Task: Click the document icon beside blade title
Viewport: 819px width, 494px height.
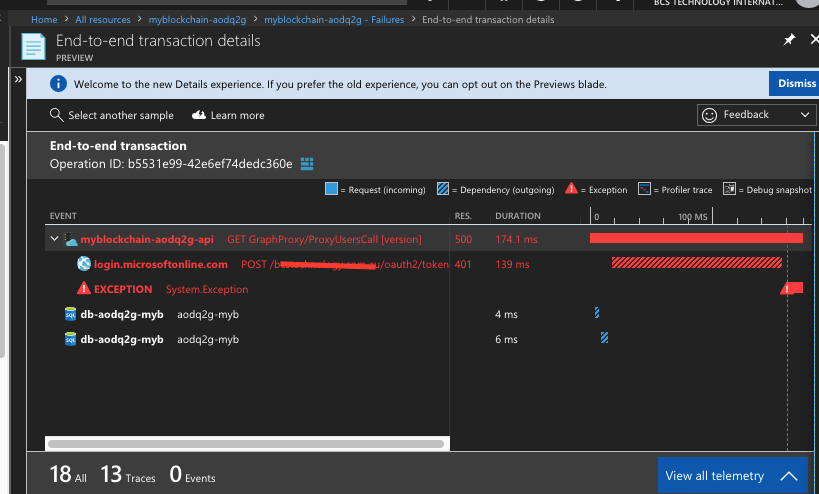Action: tap(33, 46)
